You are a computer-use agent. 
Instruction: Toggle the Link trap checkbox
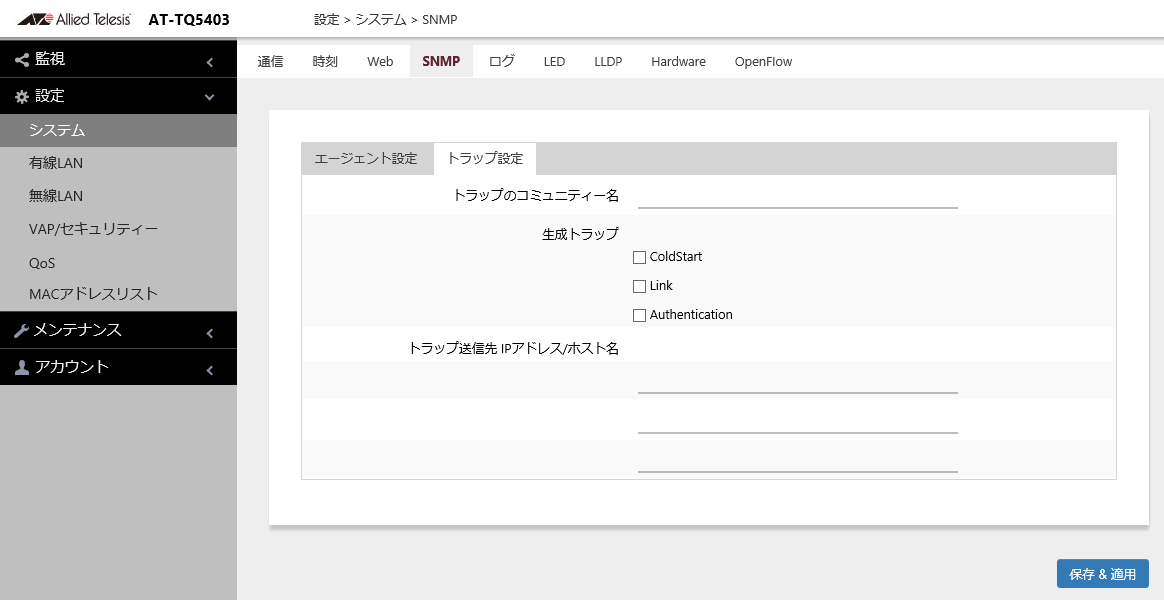[x=640, y=286]
